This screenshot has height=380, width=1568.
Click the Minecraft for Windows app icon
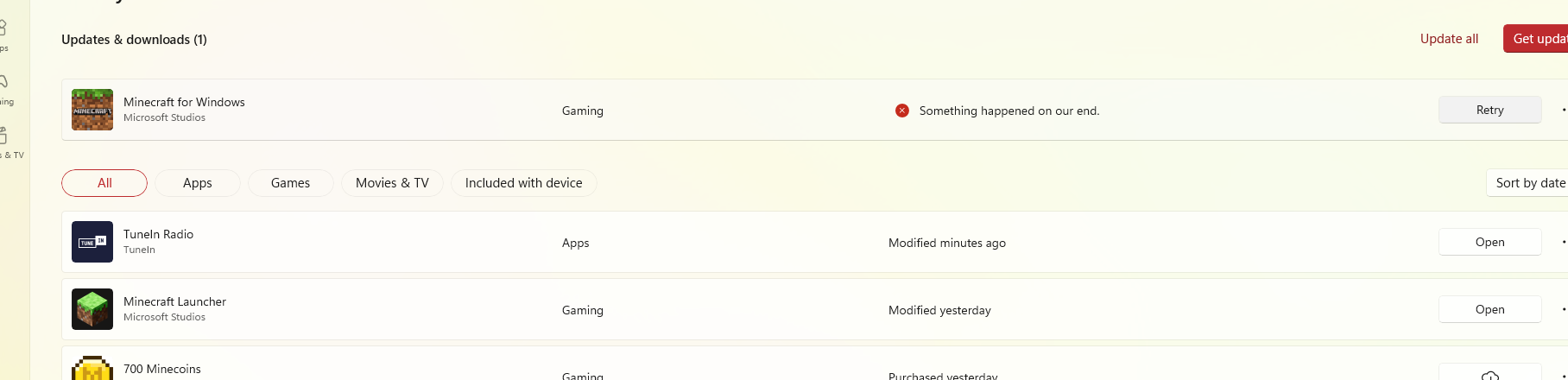92,110
